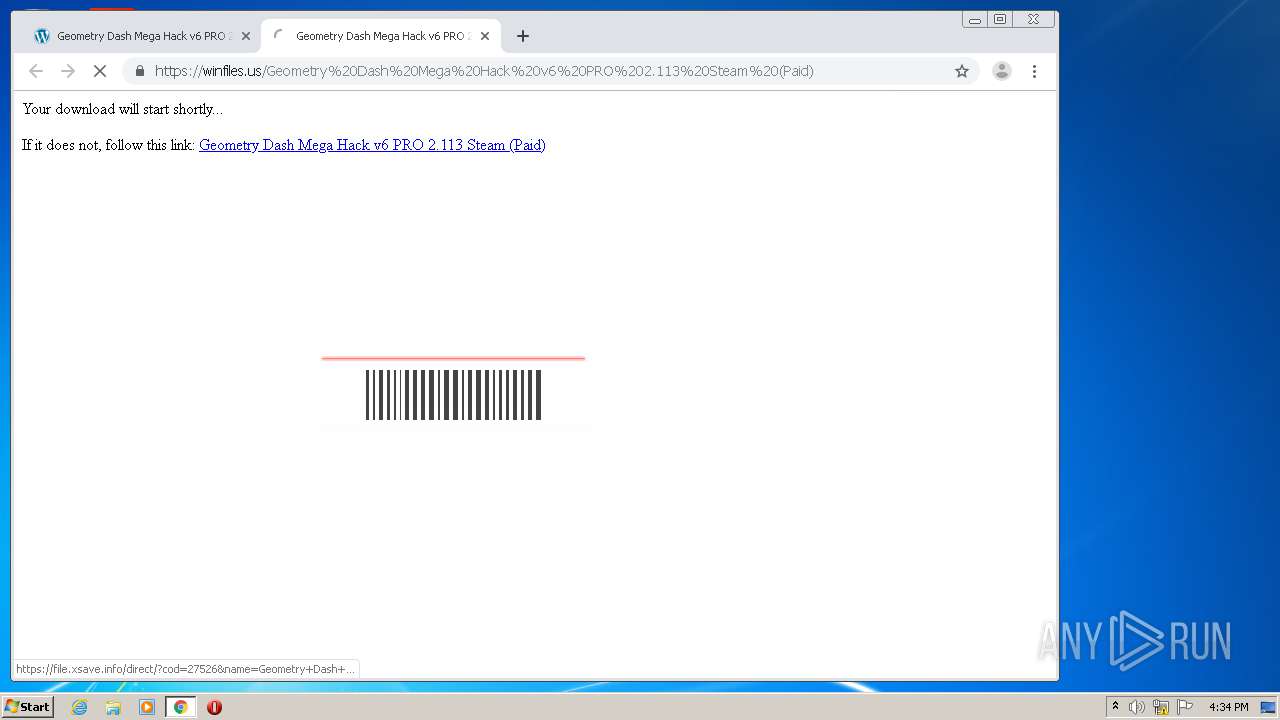Image resolution: width=1280 pixels, height=720 pixels.
Task: Open network status tray icon
Action: (1161, 707)
